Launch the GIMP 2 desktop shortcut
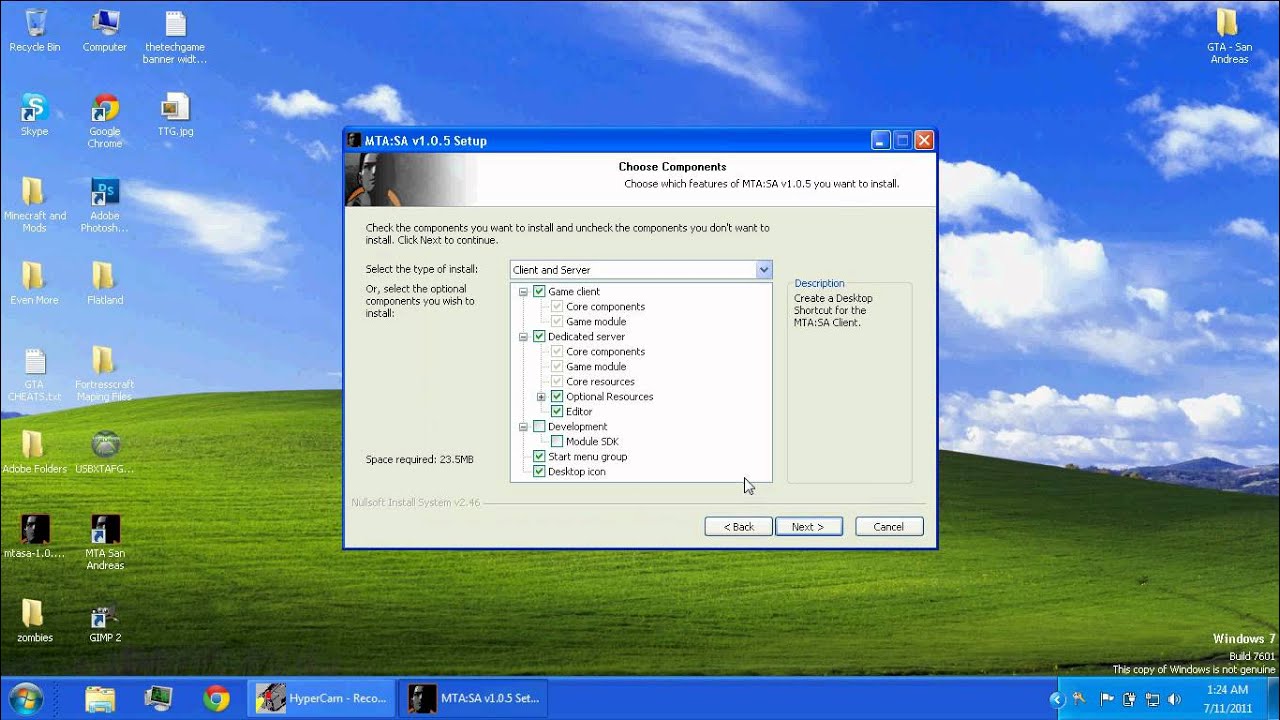 (105, 620)
